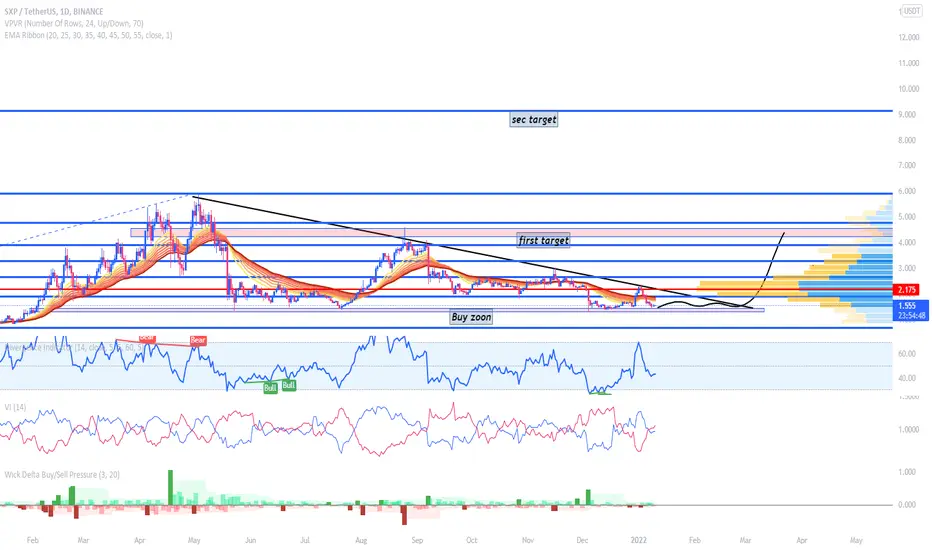Click the Aug label on time axis
The width and height of the screenshot is (932, 550).
[361, 540]
